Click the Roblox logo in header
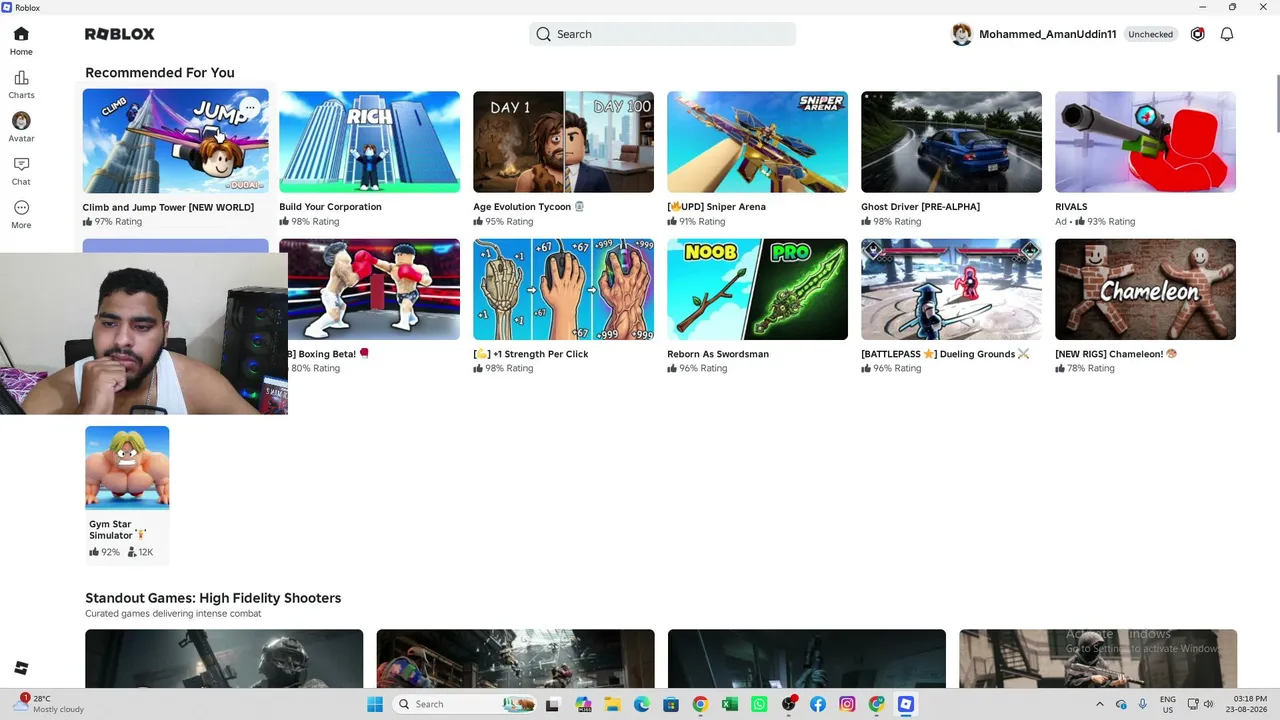Screen dimensions: 1280x720 [120, 34]
